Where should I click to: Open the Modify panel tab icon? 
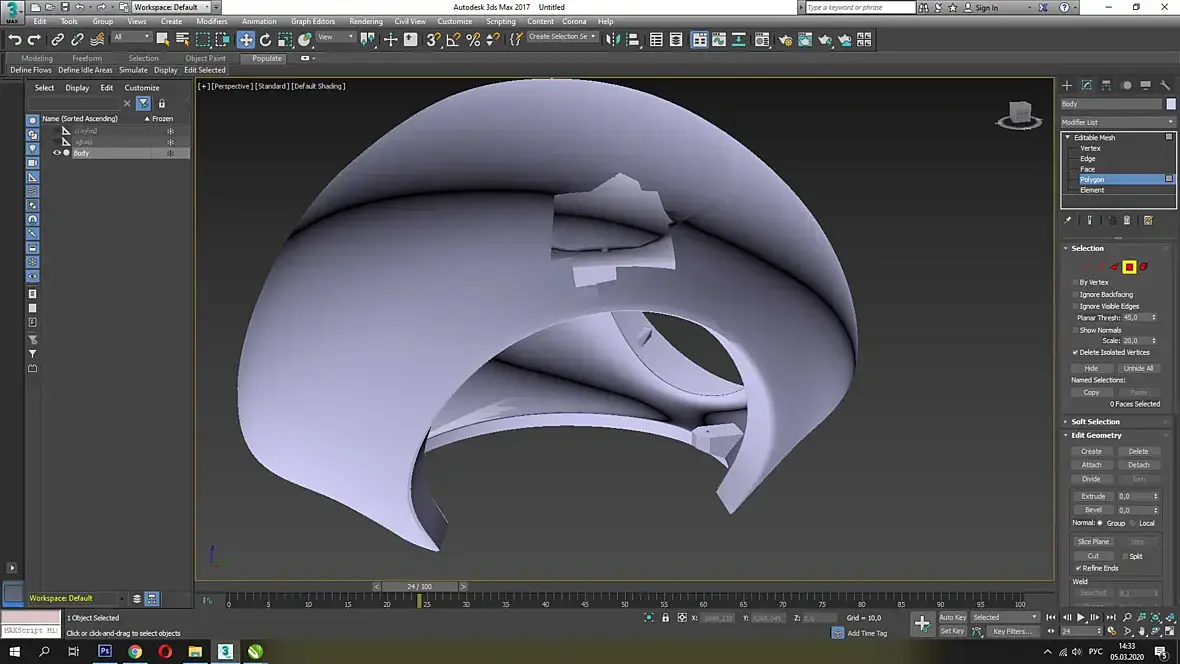(x=1087, y=86)
